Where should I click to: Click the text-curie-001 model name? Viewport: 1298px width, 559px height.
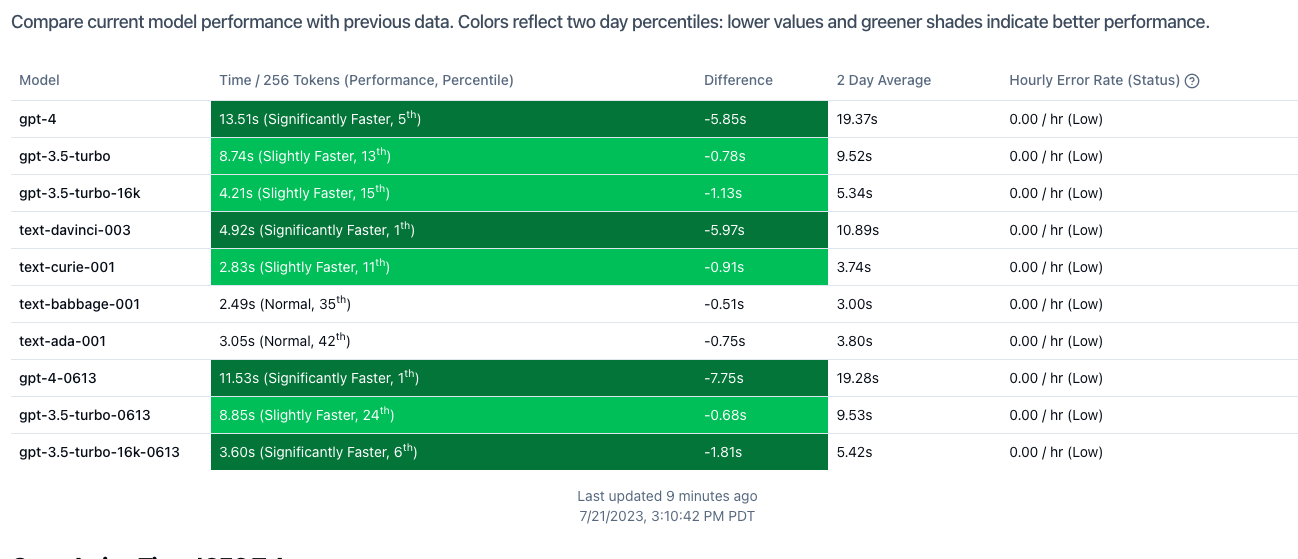67,267
